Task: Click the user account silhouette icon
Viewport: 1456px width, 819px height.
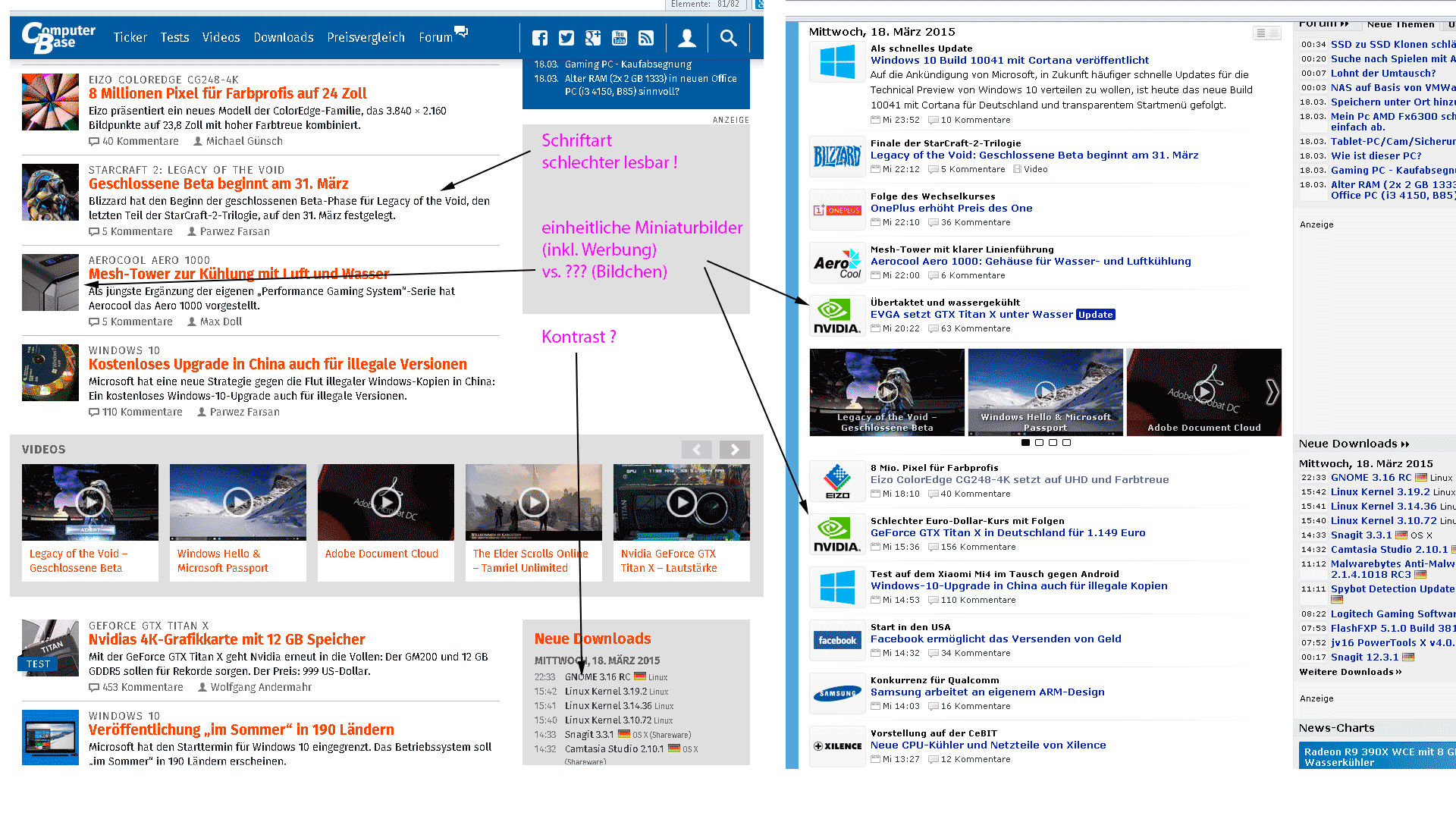Action: [687, 38]
